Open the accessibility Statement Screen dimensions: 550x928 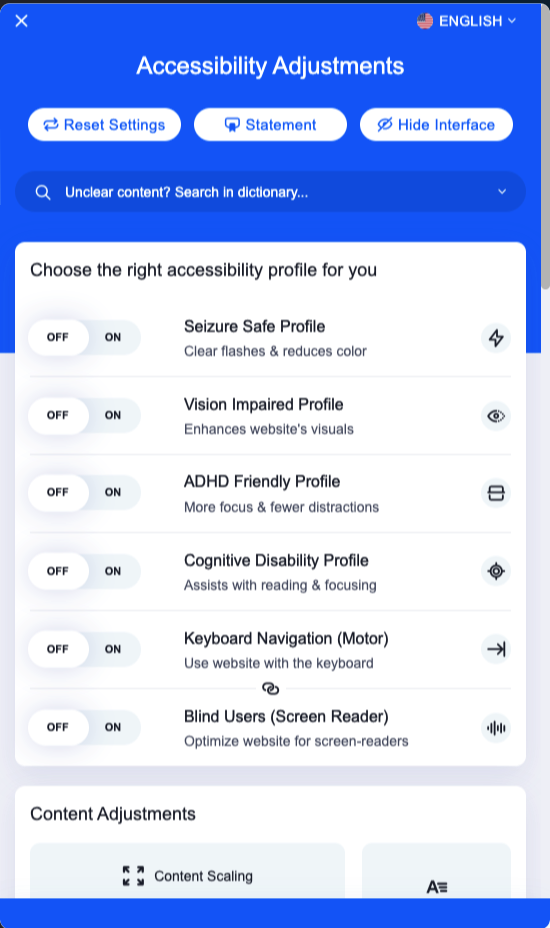(x=271, y=125)
